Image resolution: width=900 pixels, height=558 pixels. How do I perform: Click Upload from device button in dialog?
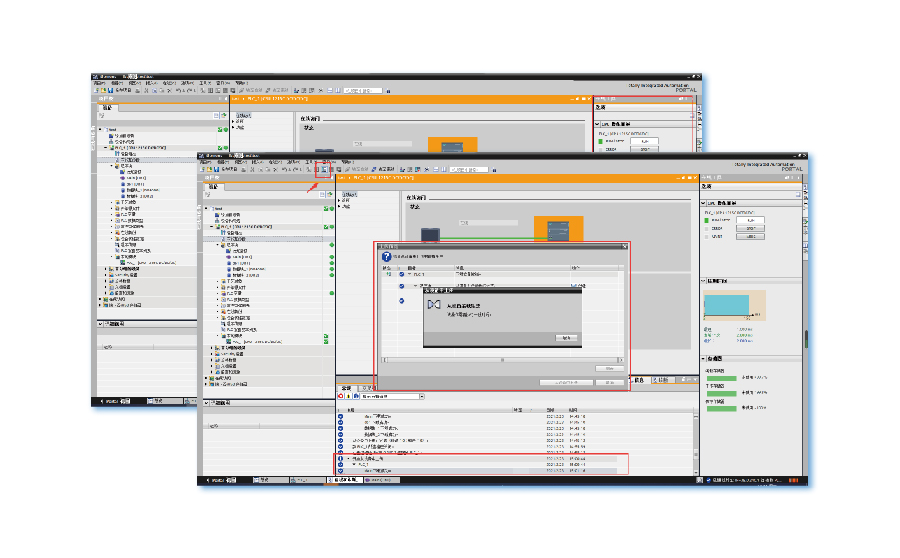[x=567, y=382]
